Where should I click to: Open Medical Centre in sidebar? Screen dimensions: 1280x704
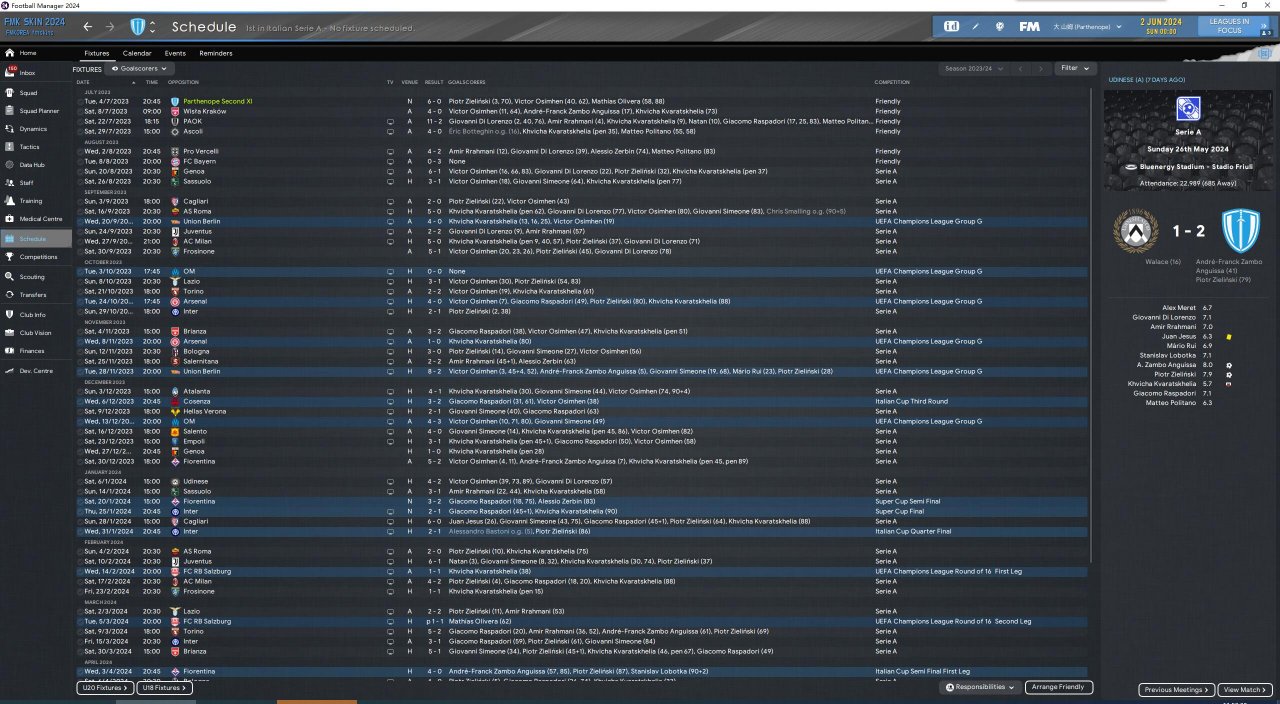pos(36,219)
